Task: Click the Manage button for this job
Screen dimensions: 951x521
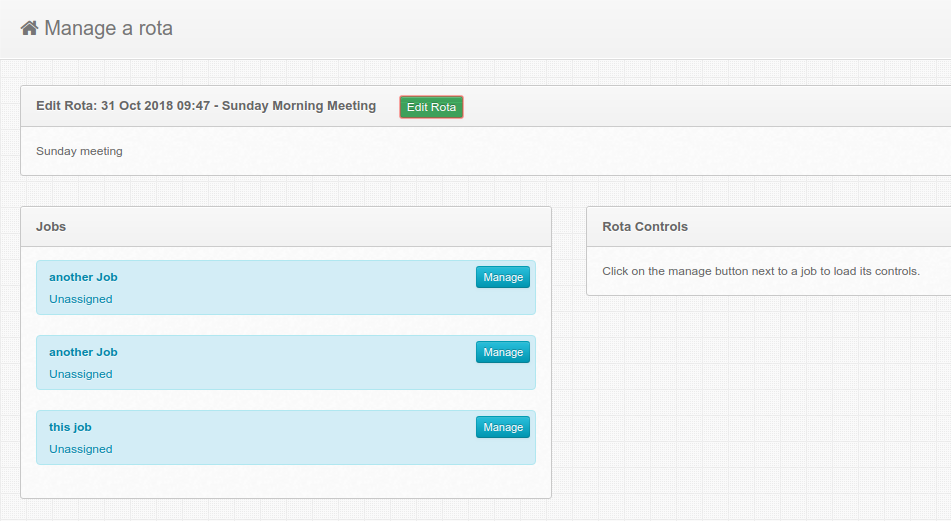Action: pyautogui.click(x=503, y=427)
